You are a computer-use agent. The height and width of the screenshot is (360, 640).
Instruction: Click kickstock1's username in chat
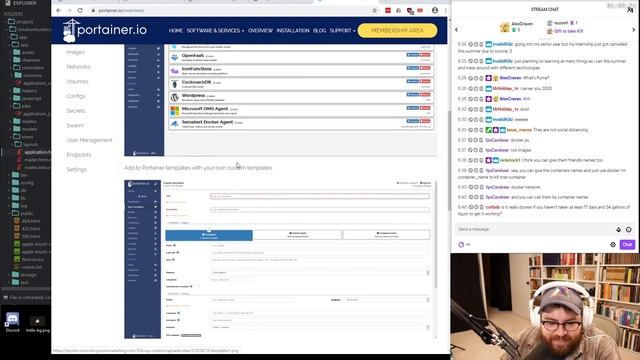coord(510,160)
